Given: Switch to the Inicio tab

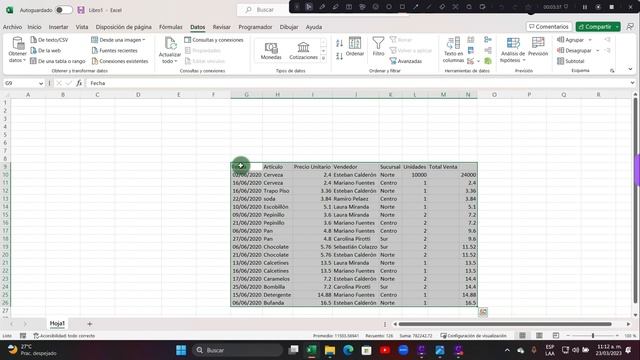Looking at the screenshot, I should click(x=34, y=27).
